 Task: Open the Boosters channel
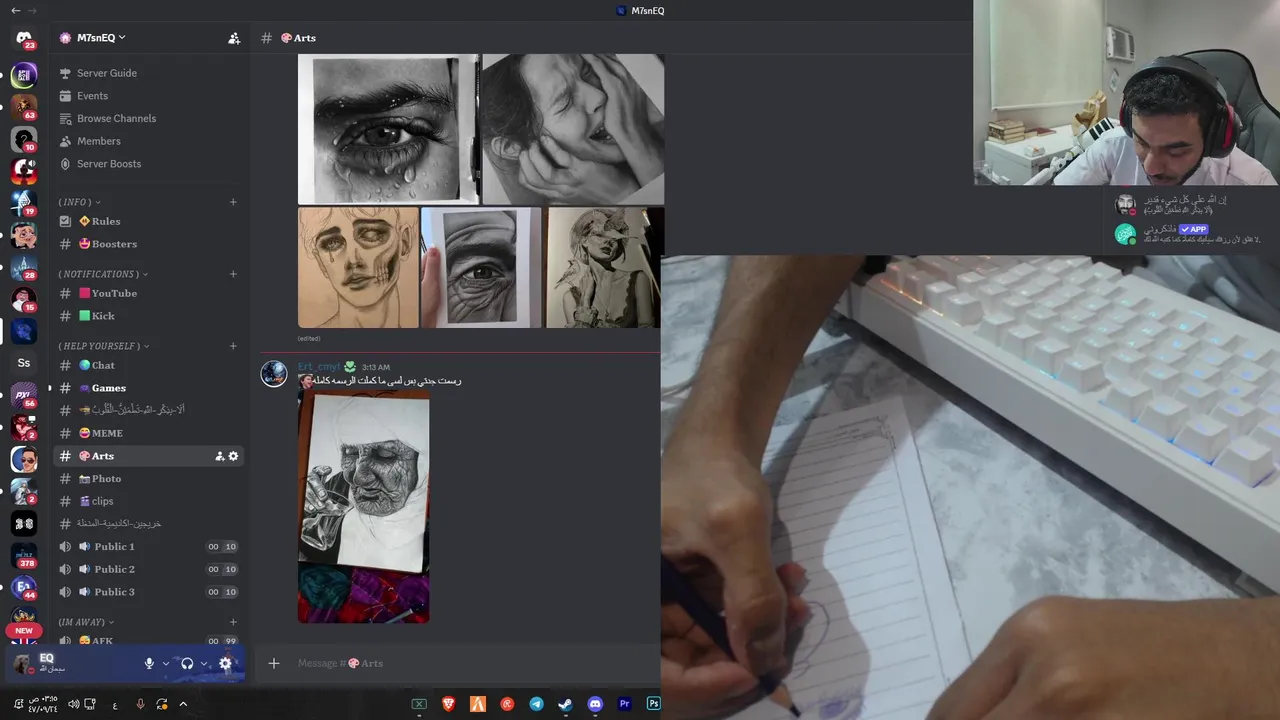point(148,244)
